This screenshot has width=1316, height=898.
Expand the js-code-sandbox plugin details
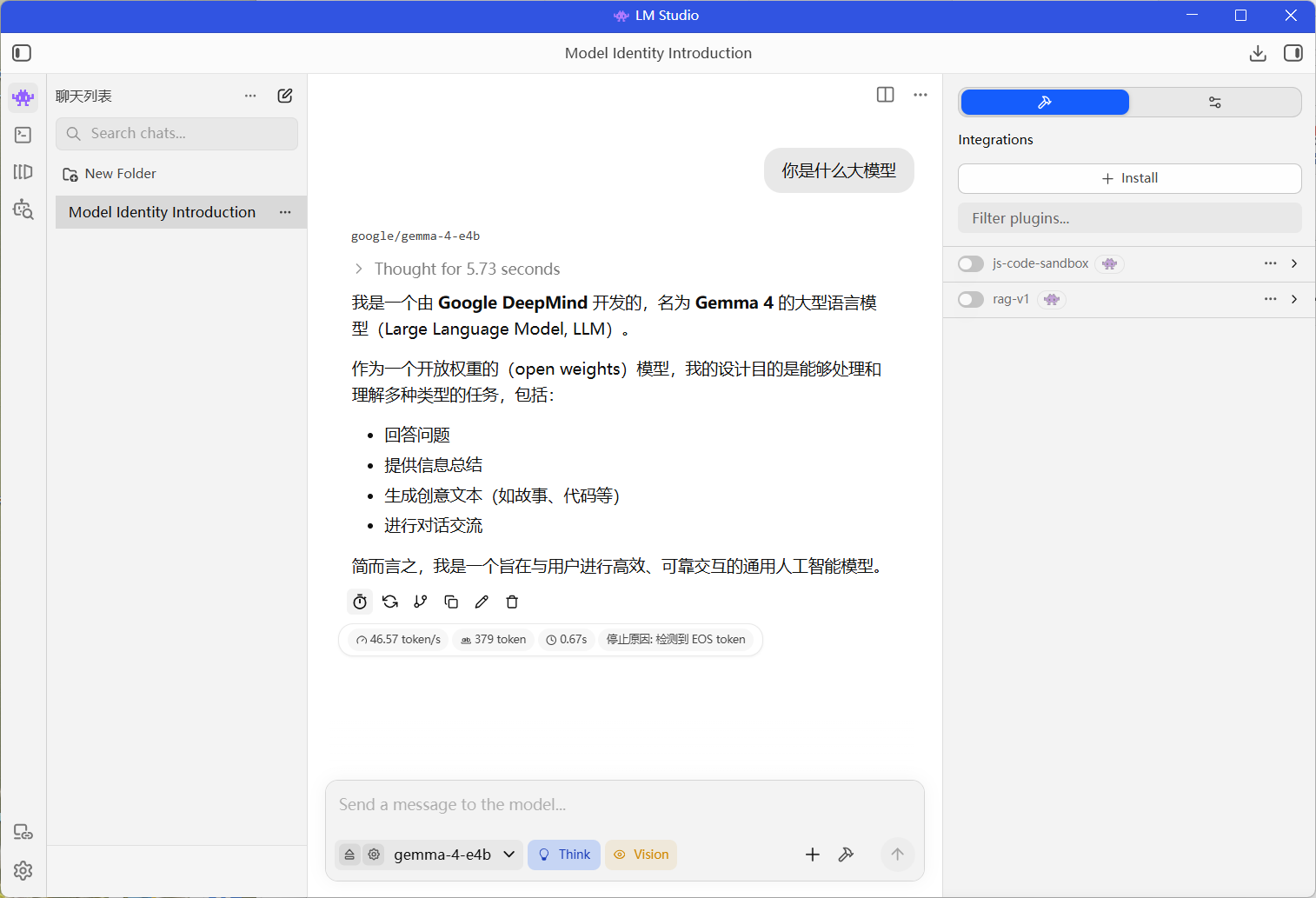[x=1294, y=263]
